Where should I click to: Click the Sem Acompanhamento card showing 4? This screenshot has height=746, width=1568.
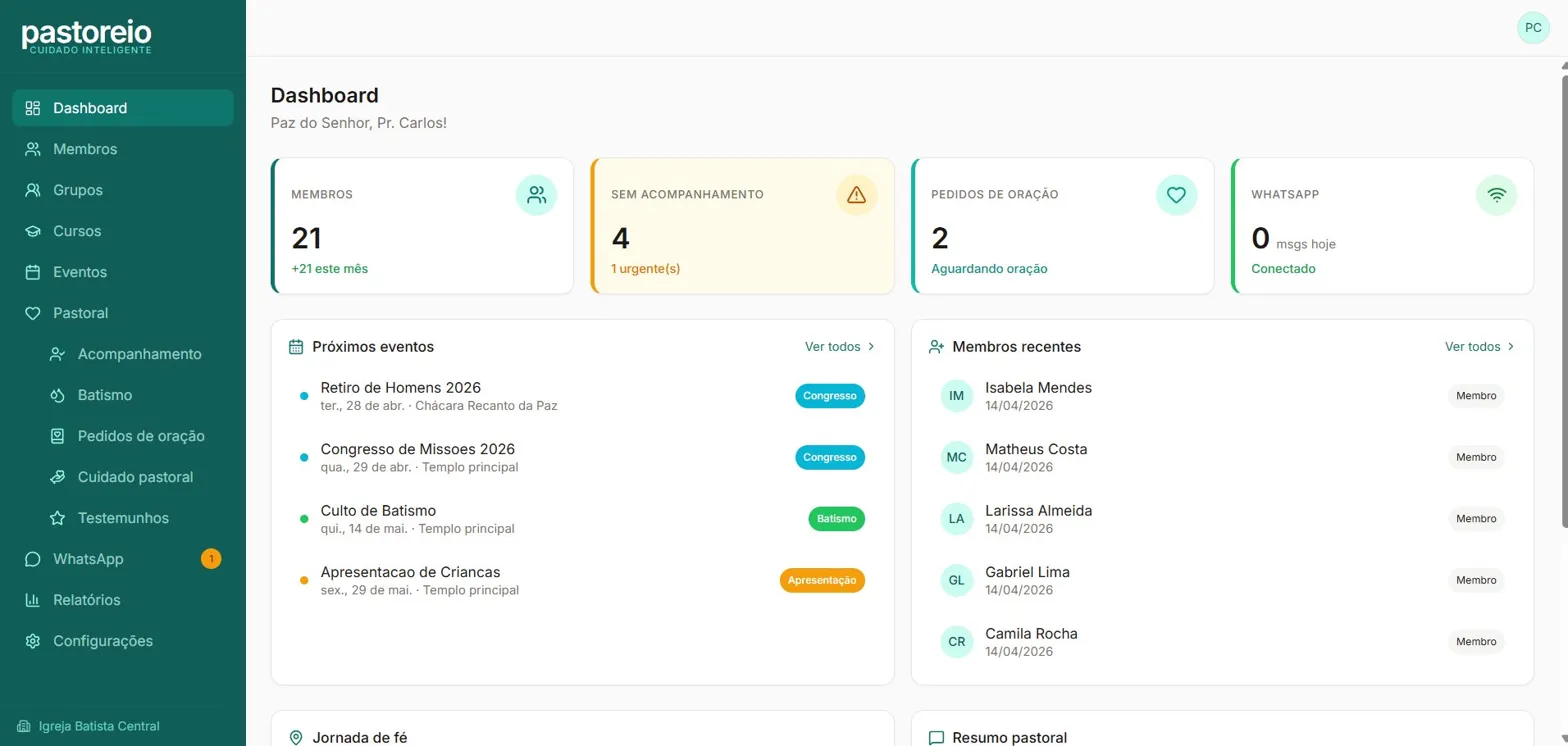[x=742, y=226]
